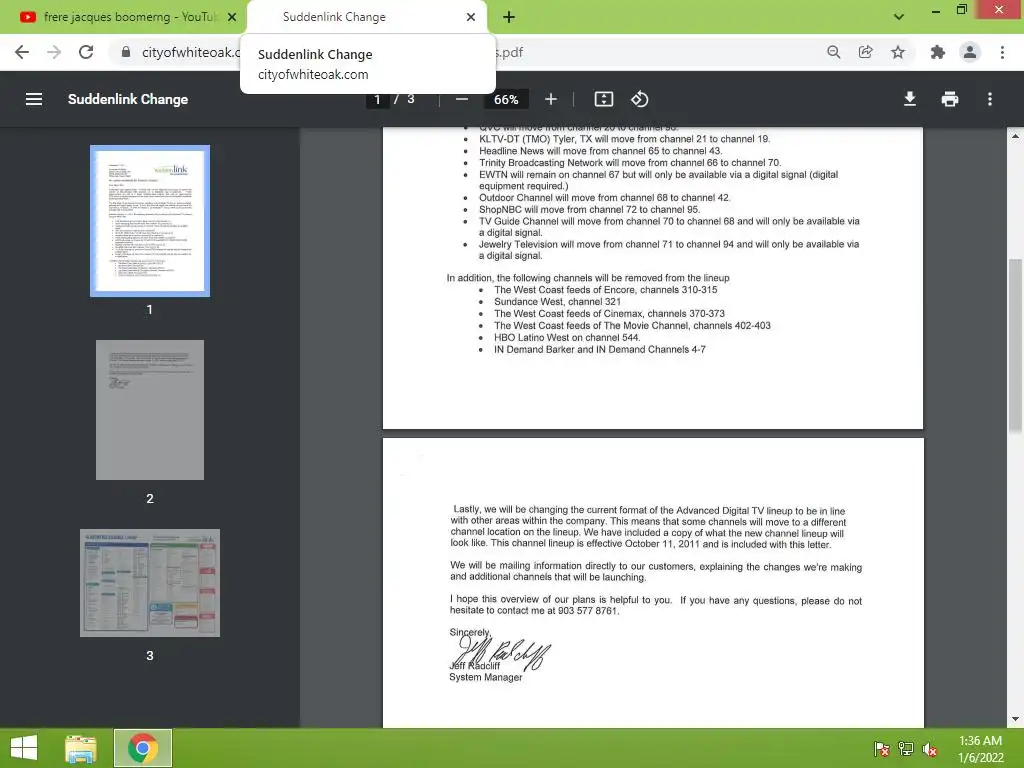Bookmark this page with star icon
The width and height of the screenshot is (1024, 768).
[898, 52]
